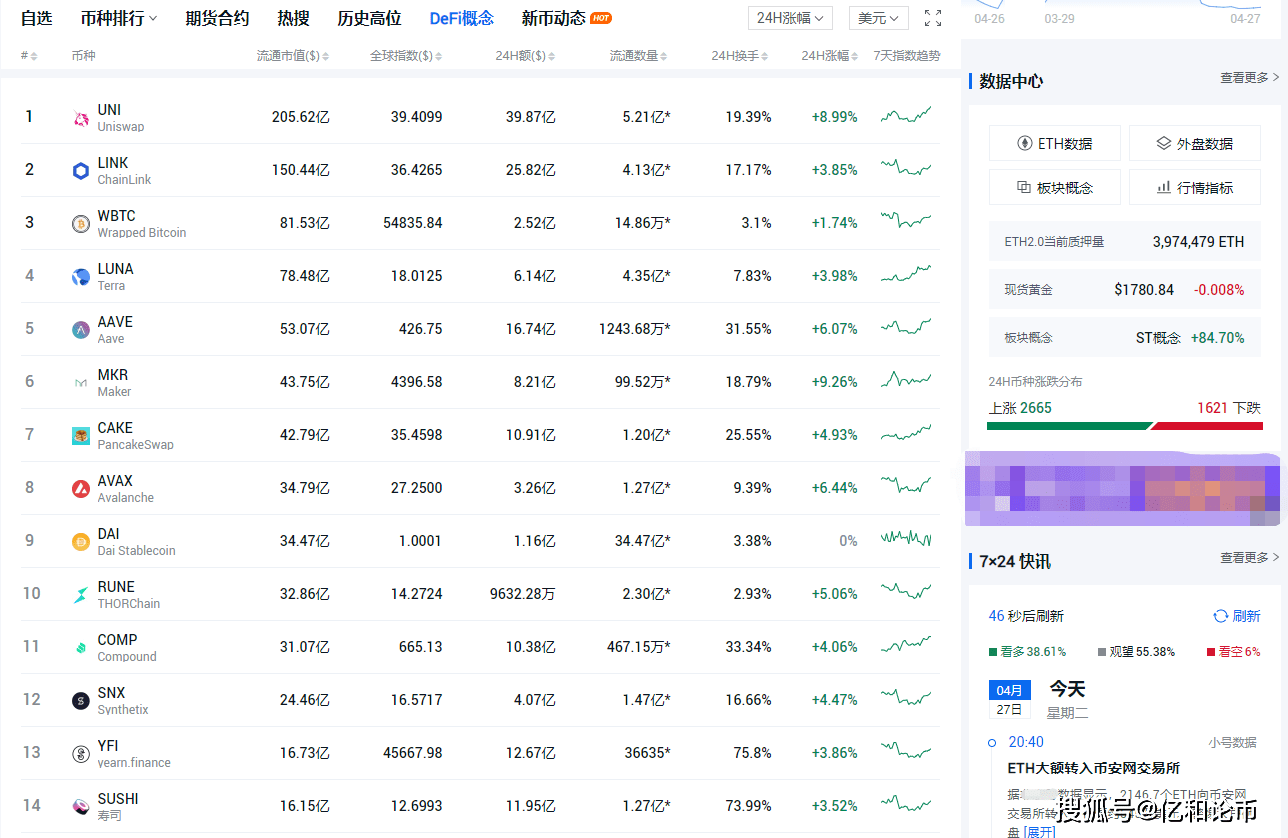Click the pixelated banner advertisement
The height and width of the screenshot is (838, 1288).
coord(1122,488)
